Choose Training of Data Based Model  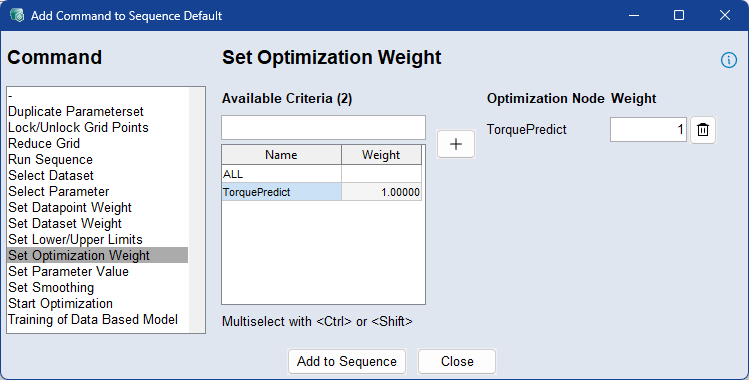coord(93,319)
